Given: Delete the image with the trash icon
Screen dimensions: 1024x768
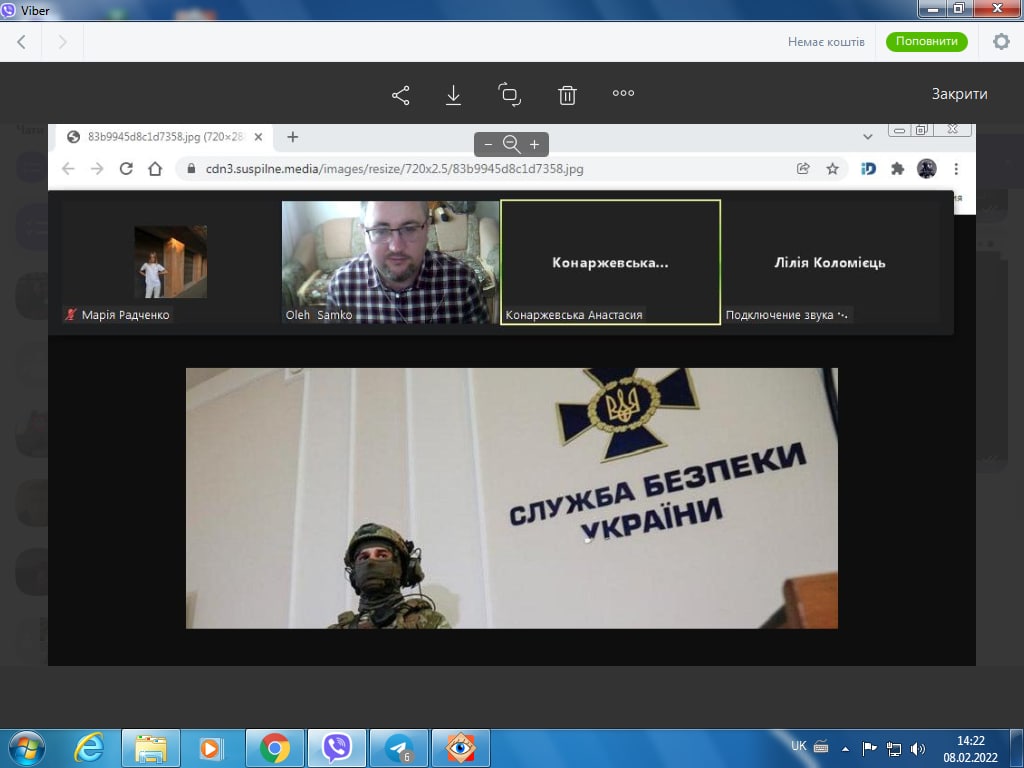Looking at the screenshot, I should coord(567,95).
